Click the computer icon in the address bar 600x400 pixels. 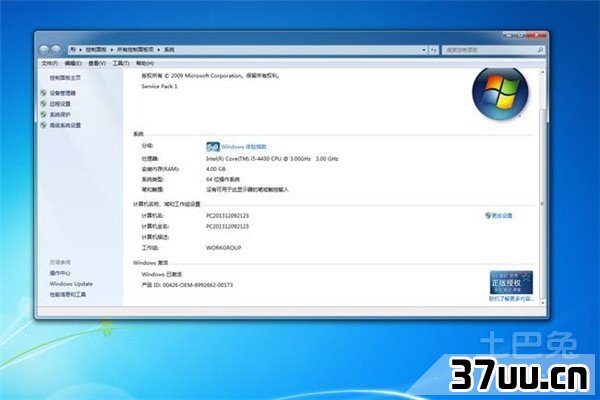point(73,49)
